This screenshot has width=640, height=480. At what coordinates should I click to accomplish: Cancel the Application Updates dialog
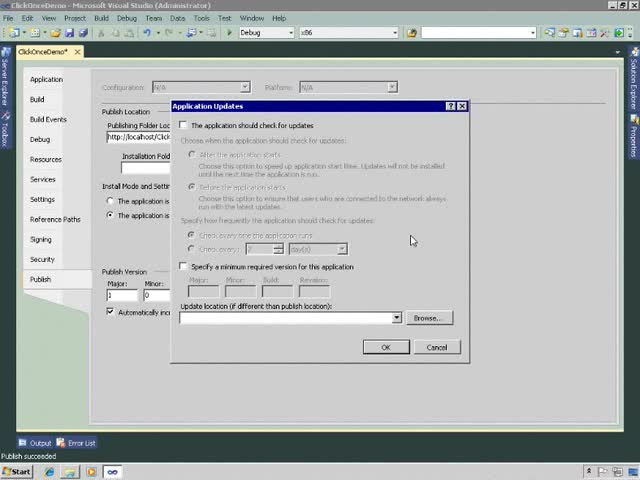tap(437, 347)
